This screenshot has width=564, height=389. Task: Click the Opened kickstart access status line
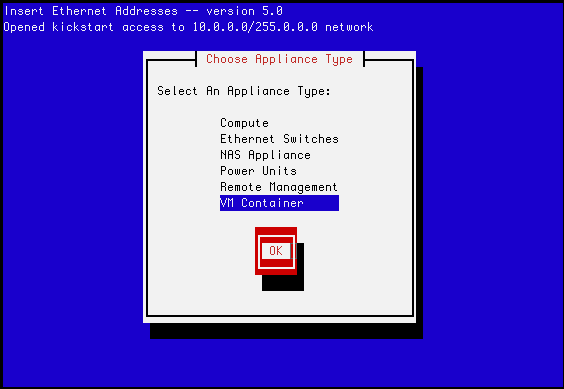(188, 27)
